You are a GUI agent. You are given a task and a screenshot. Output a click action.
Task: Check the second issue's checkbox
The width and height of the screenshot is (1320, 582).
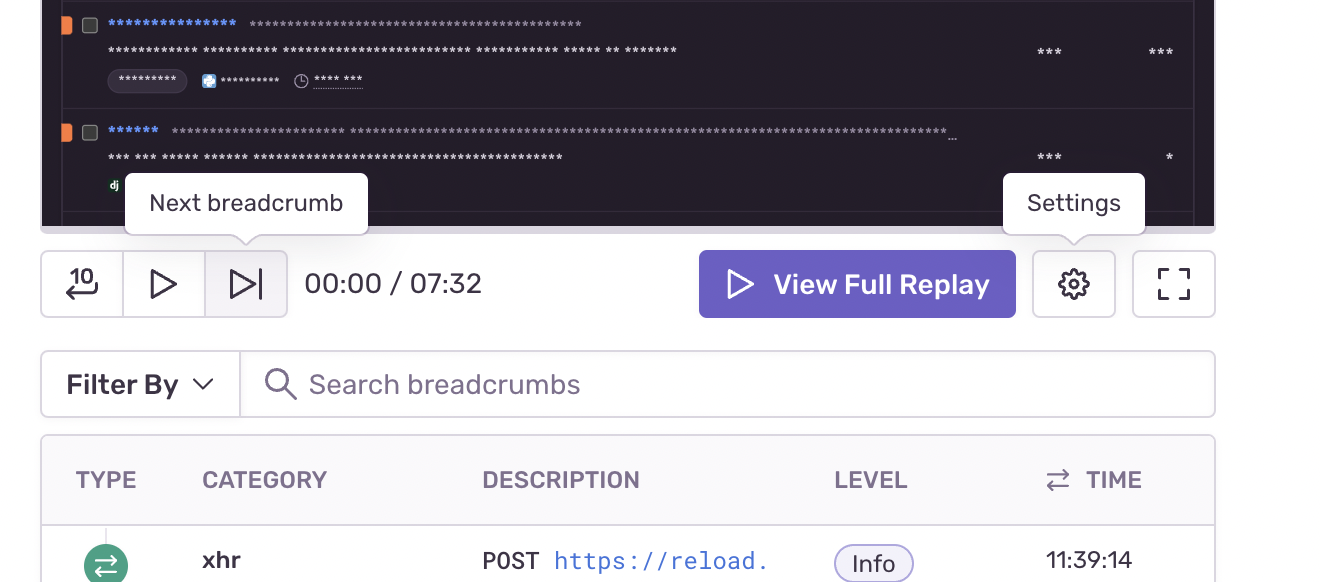(90, 131)
